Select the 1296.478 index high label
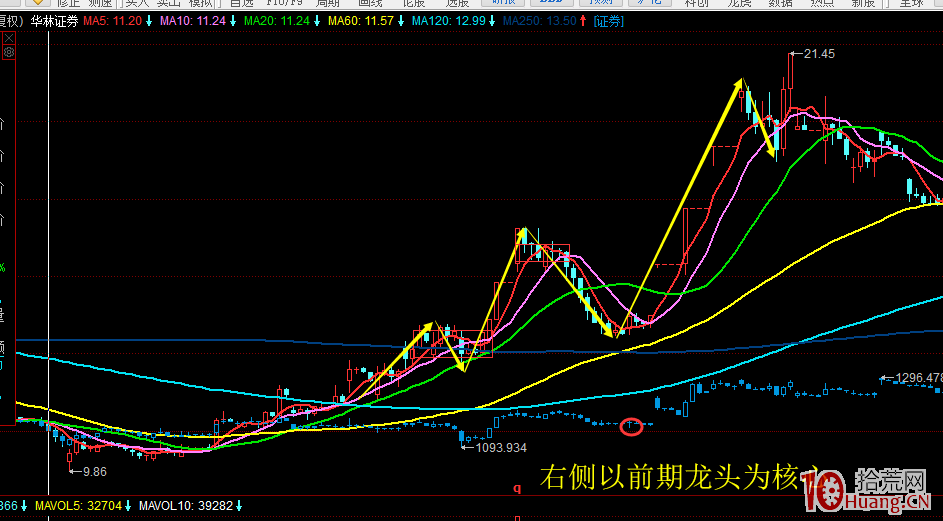Screen dimensions: 943x521 (x=918, y=378)
